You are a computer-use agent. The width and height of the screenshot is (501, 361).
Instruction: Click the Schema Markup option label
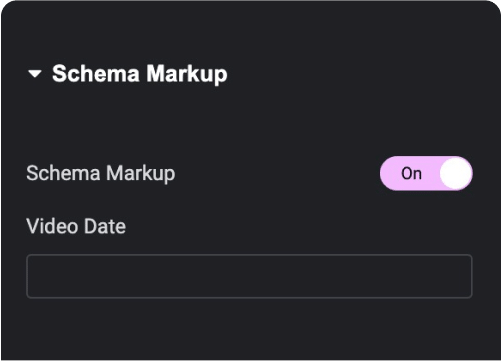point(101,173)
